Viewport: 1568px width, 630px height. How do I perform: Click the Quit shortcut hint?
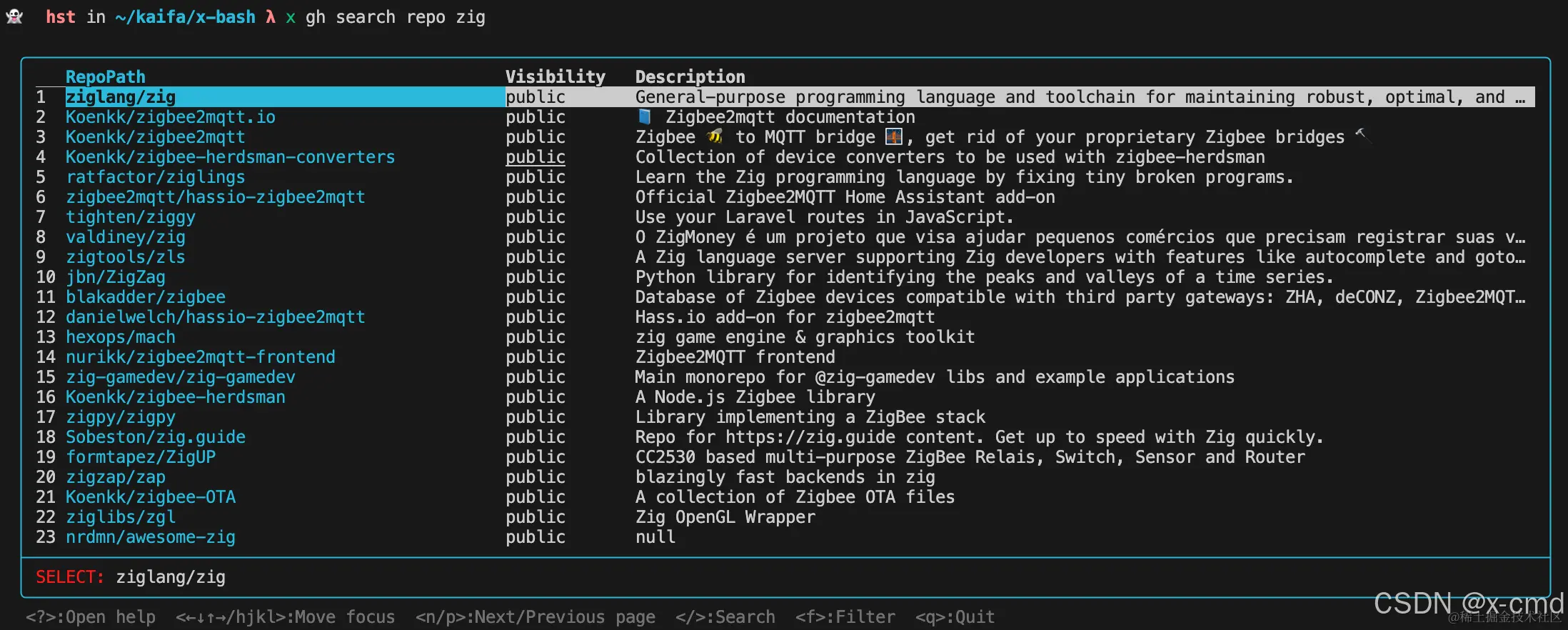pyautogui.click(x=955, y=617)
